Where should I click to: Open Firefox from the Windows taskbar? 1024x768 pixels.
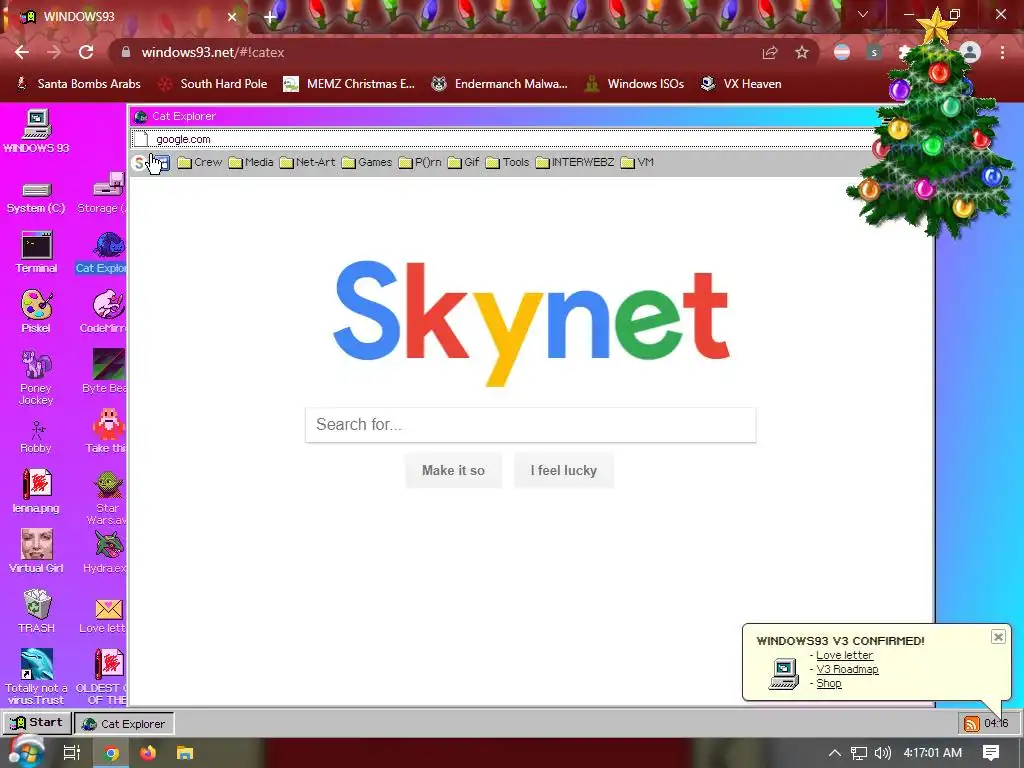[x=148, y=753]
